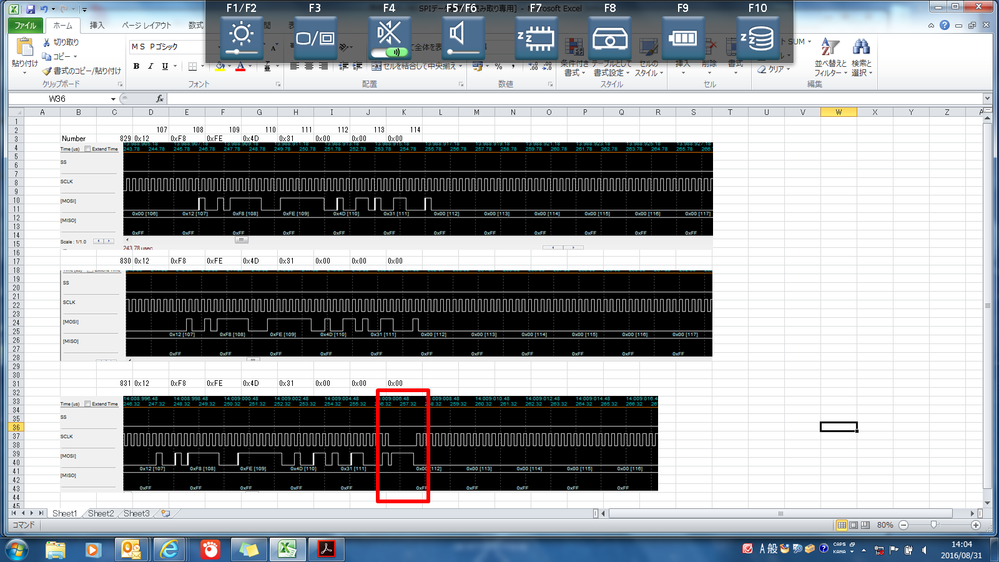999x562 pixels.
Task: Select the Sheet1 worksheet tab
Action: point(65,513)
